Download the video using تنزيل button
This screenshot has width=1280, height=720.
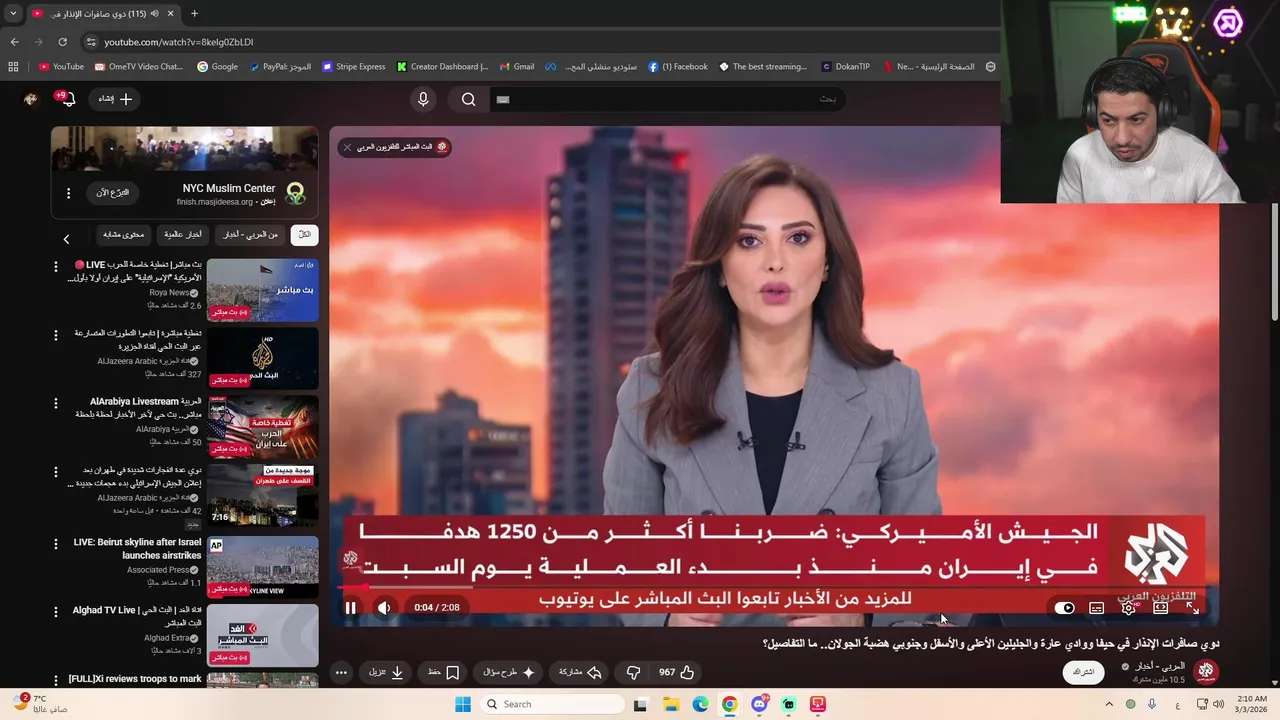coord(386,672)
